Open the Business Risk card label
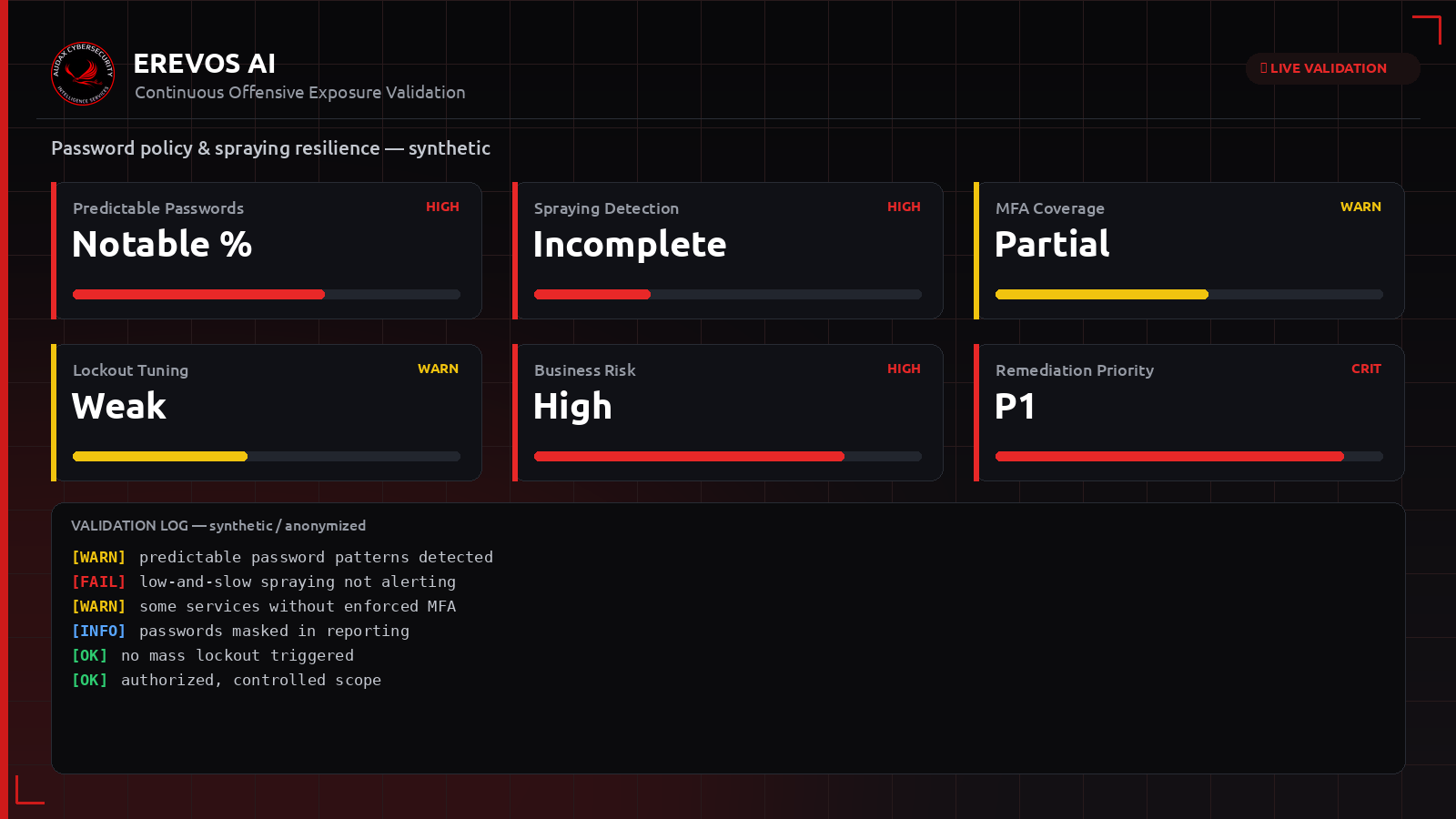Screen dimensions: 1456x819 (x=585, y=370)
